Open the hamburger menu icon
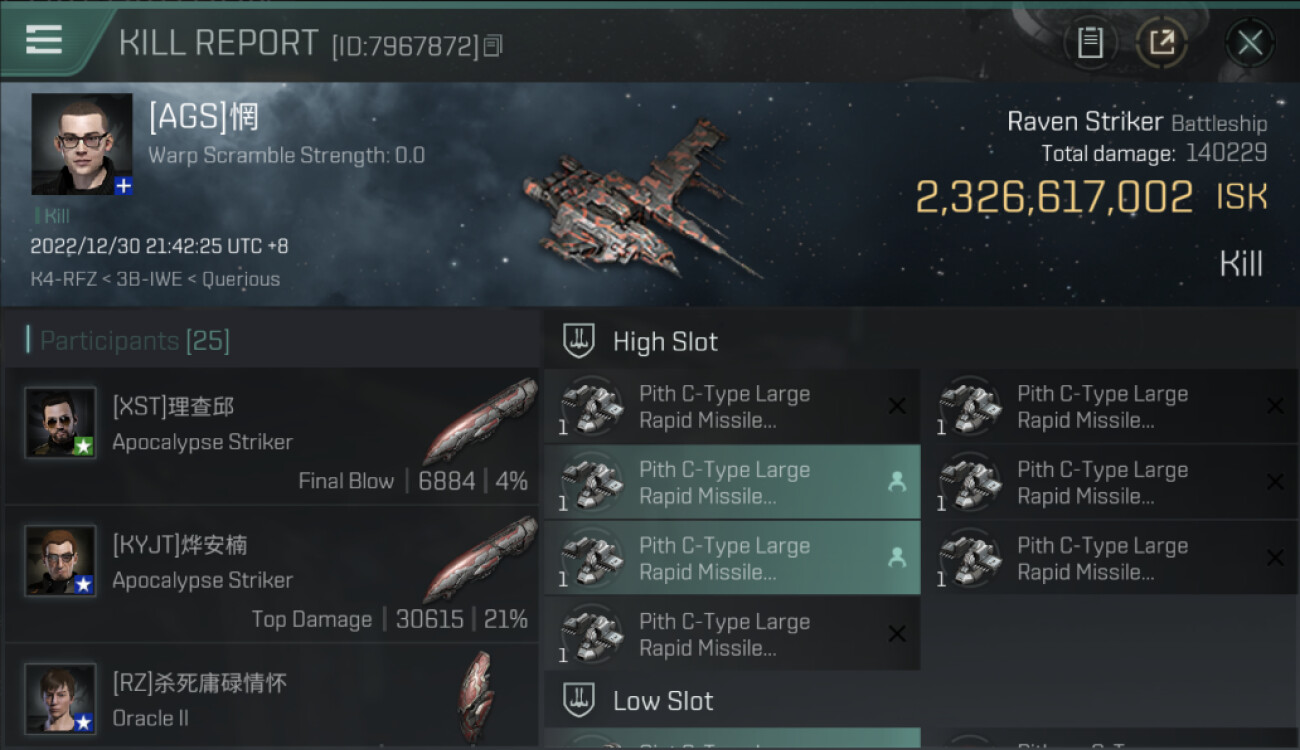Viewport: 1300px width, 750px height. pyautogui.click(x=44, y=40)
